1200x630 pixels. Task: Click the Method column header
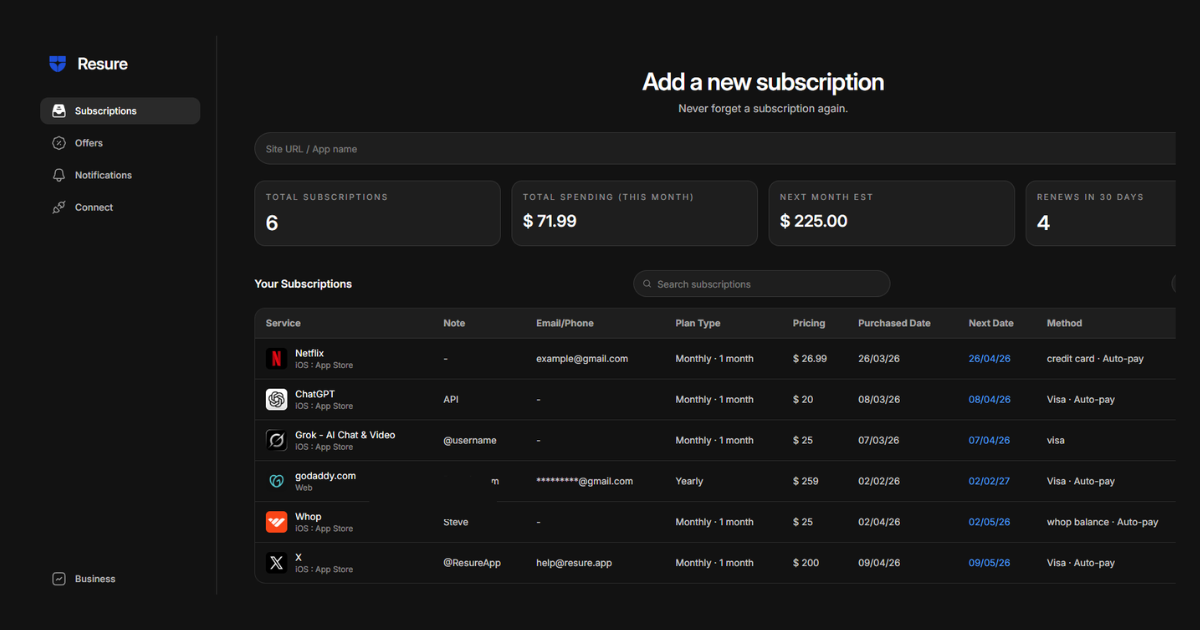tap(1064, 323)
